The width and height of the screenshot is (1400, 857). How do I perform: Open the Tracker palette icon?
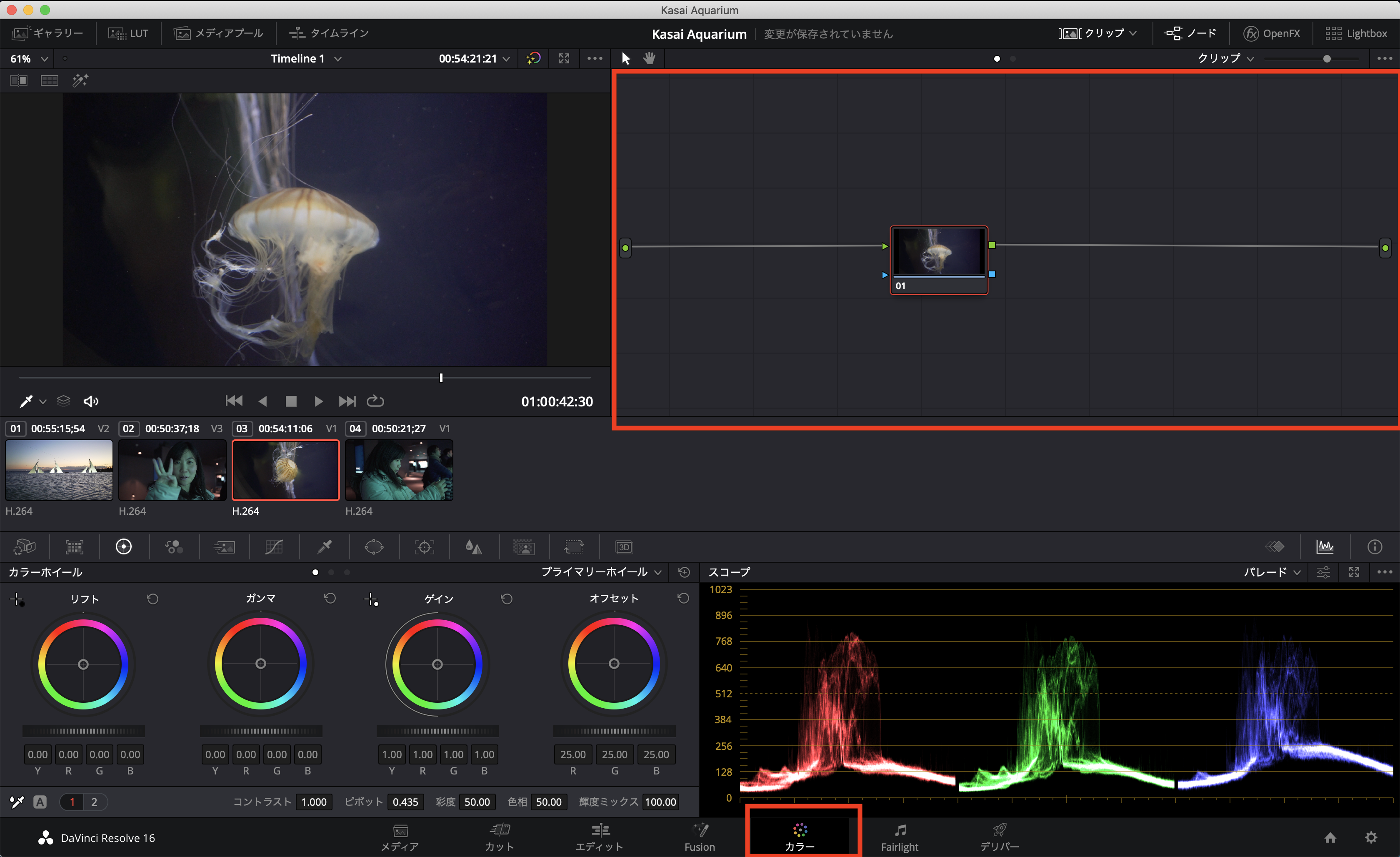pos(424,547)
